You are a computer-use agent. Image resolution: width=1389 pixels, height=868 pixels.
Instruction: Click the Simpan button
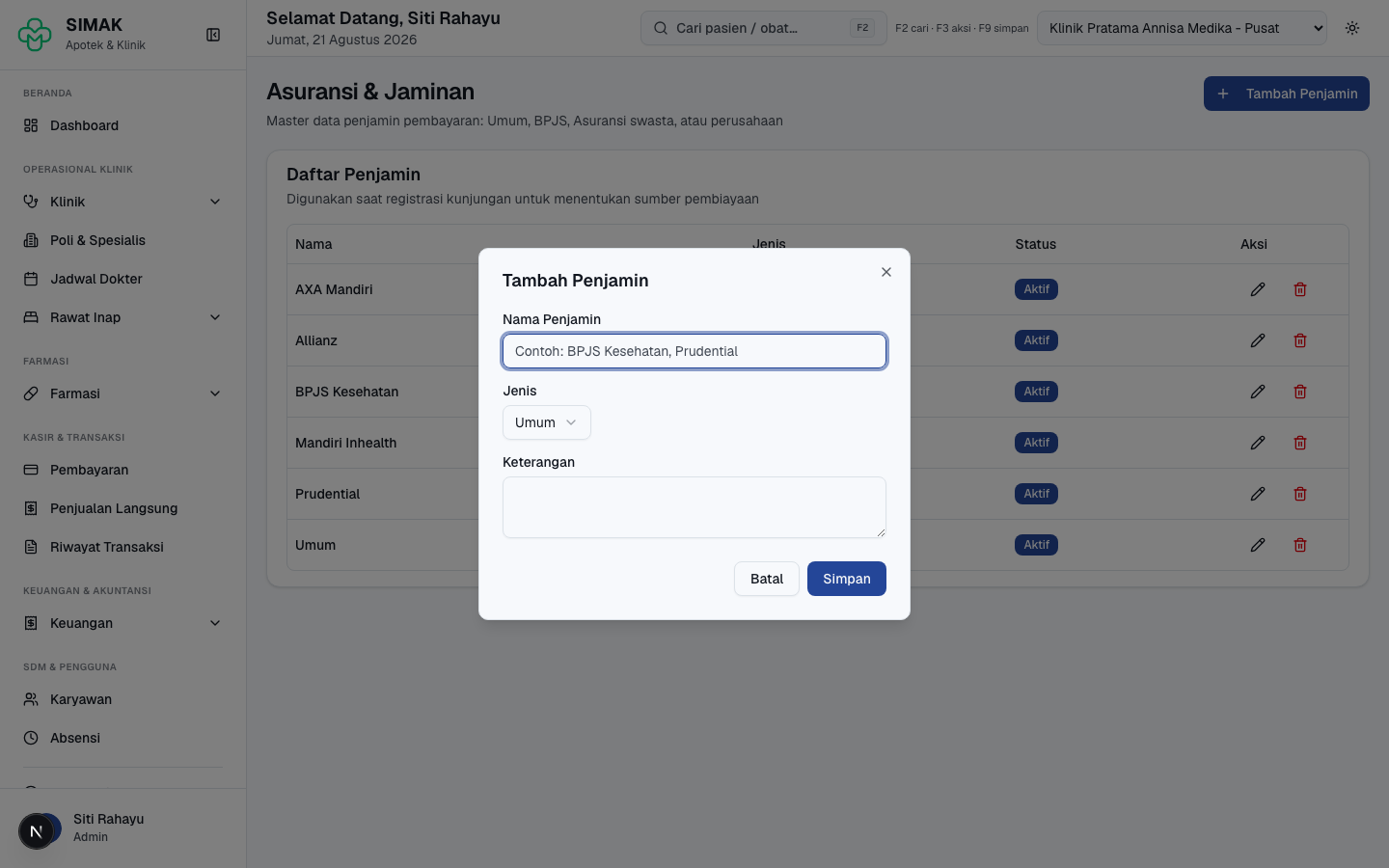[846, 579]
